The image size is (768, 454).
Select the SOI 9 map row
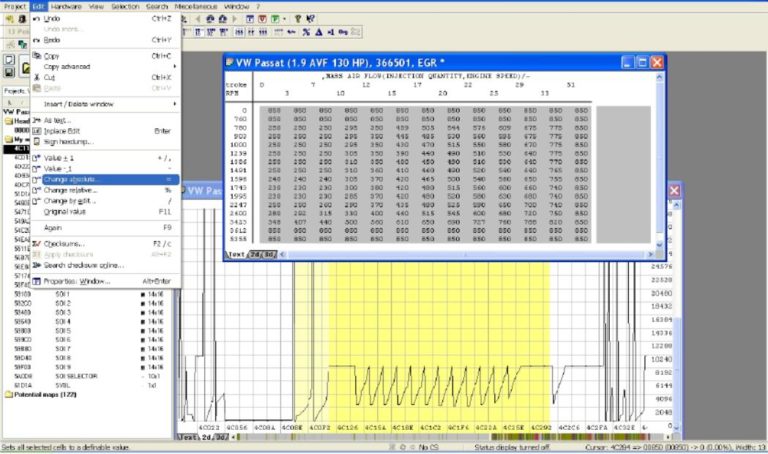pos(88,367)
